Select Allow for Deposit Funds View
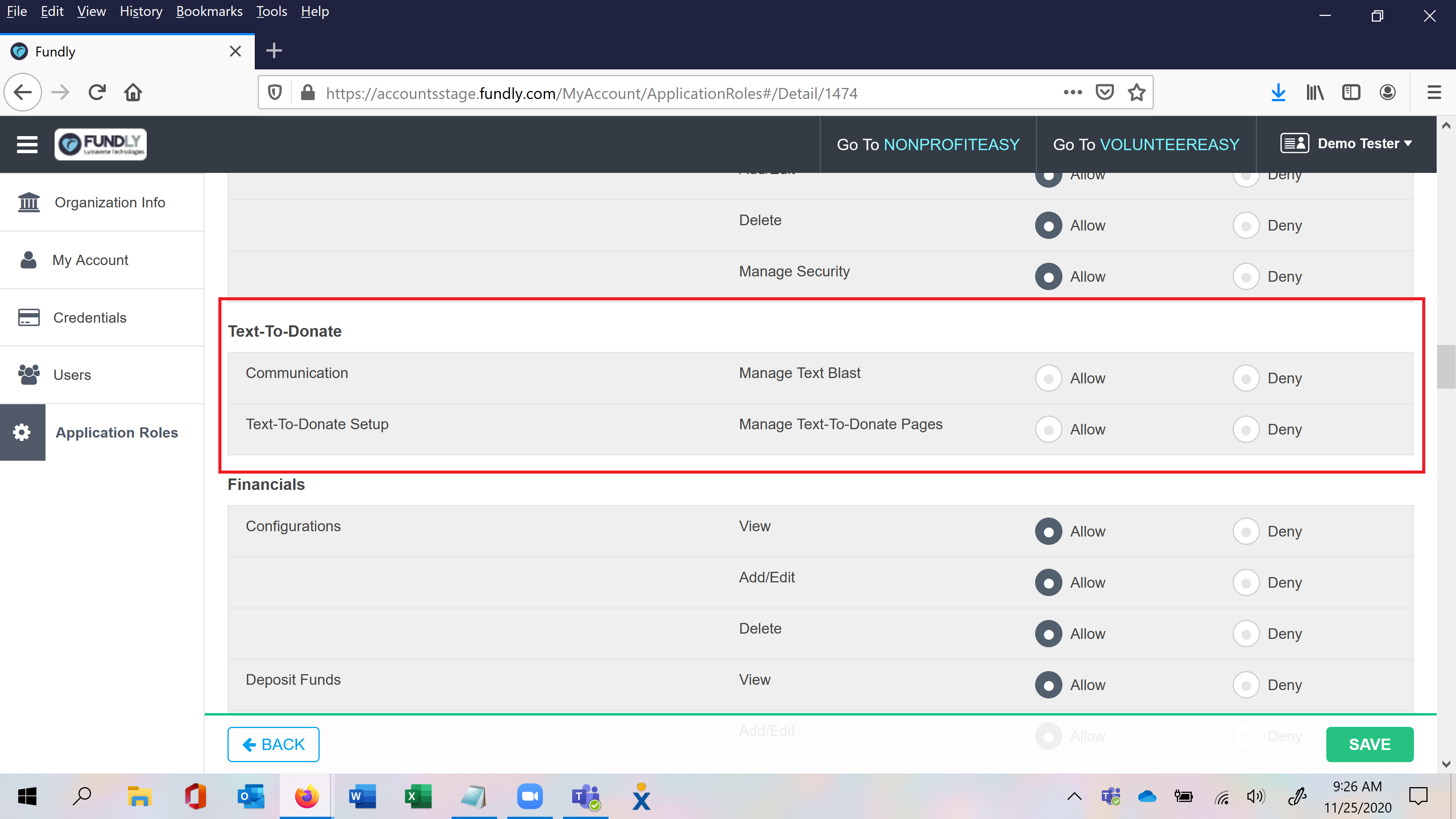The width and height of the screenshot is (1456, 819). pos(1048,685)
